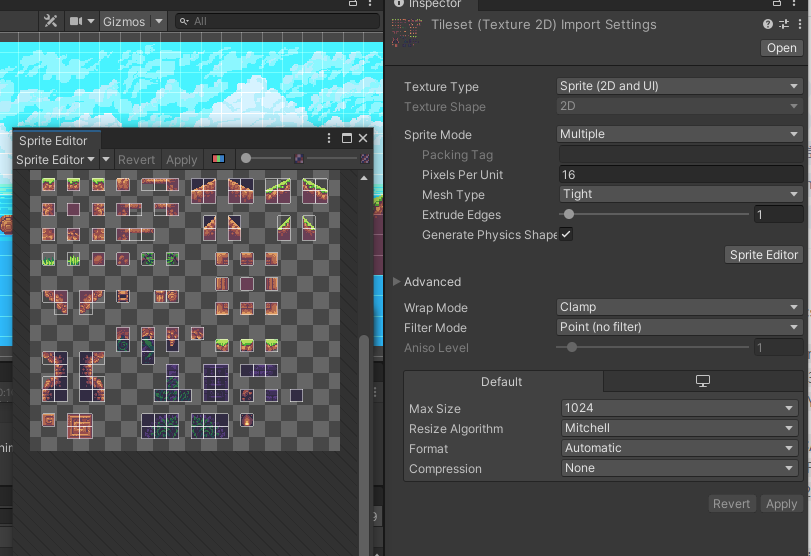Expand the Advanced section

click(x=397, y=282)
